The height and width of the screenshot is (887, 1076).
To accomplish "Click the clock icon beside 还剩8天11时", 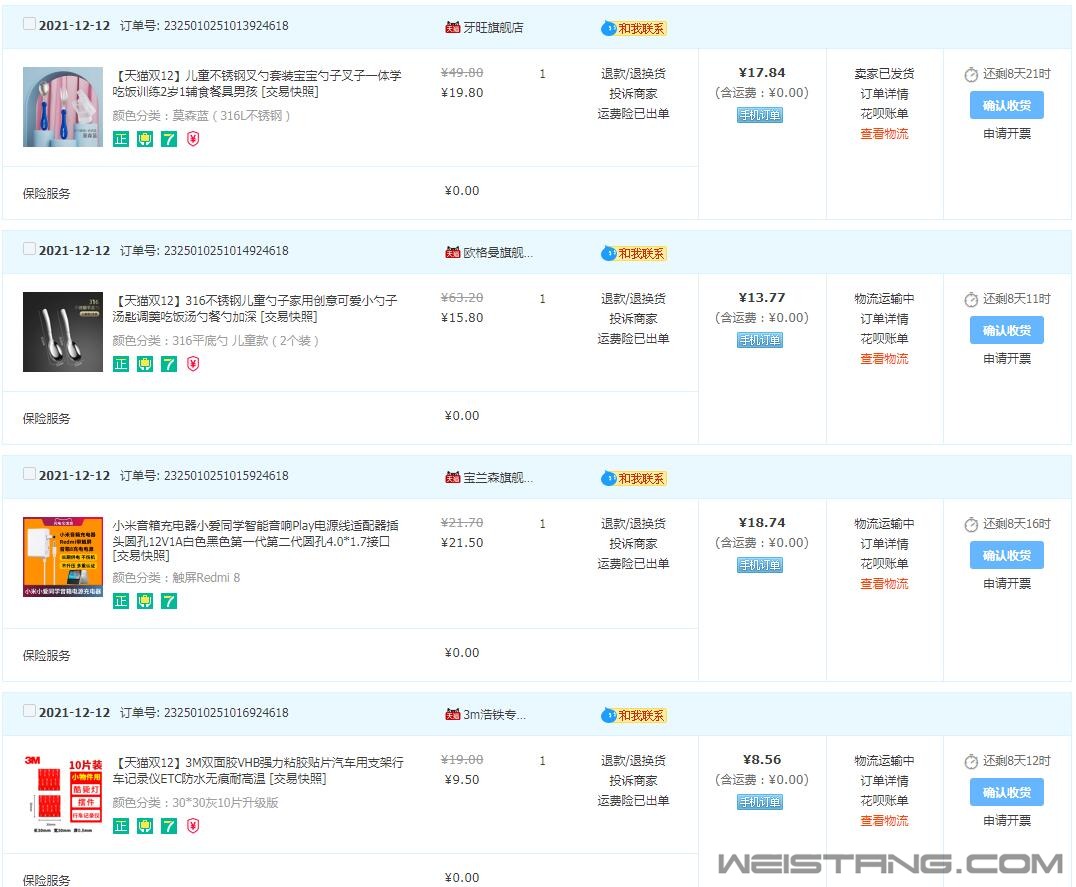I will (971, 300).
